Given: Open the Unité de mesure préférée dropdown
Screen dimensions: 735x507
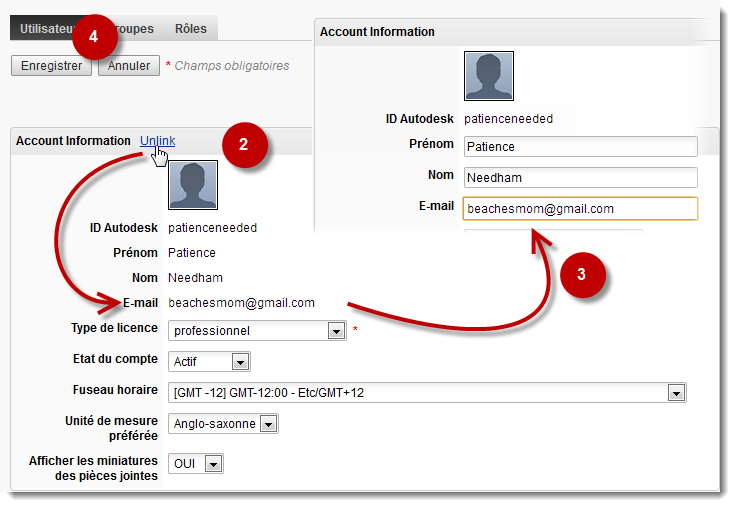Looking at the screenshot, I should point(223,424).
